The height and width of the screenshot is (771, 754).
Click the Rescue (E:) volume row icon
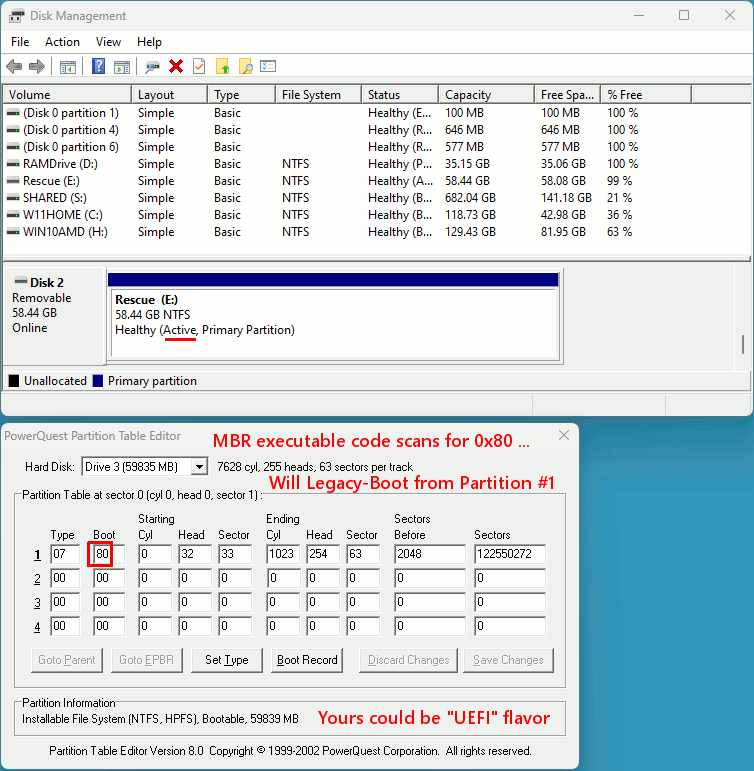[13, 181]
